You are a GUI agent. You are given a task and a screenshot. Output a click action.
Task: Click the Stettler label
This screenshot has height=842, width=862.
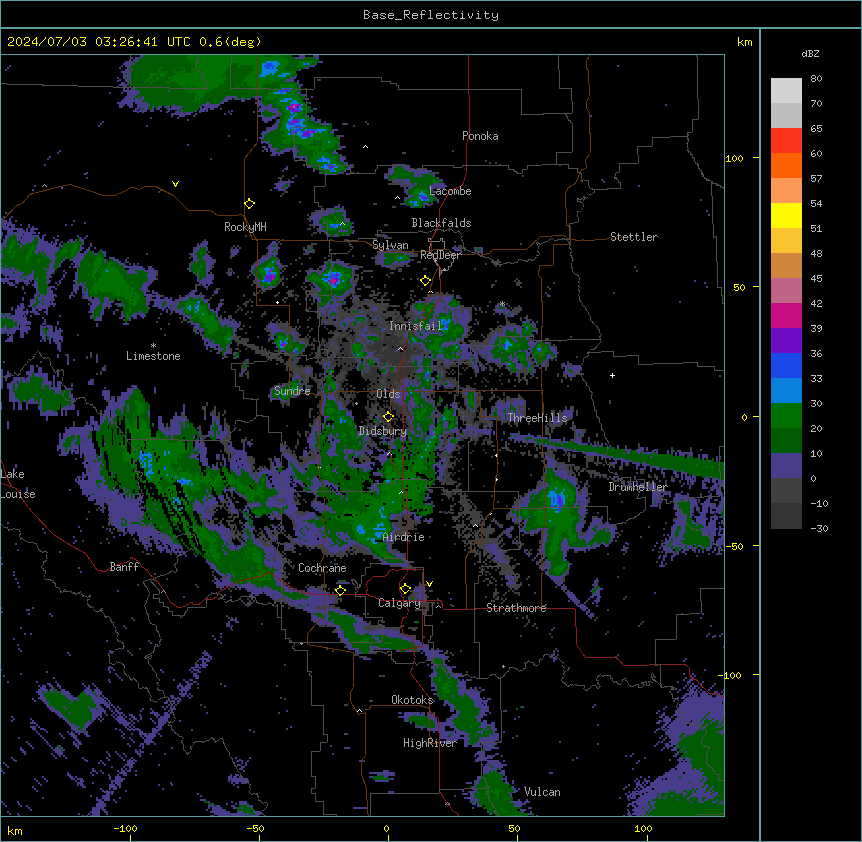(634, 237)
